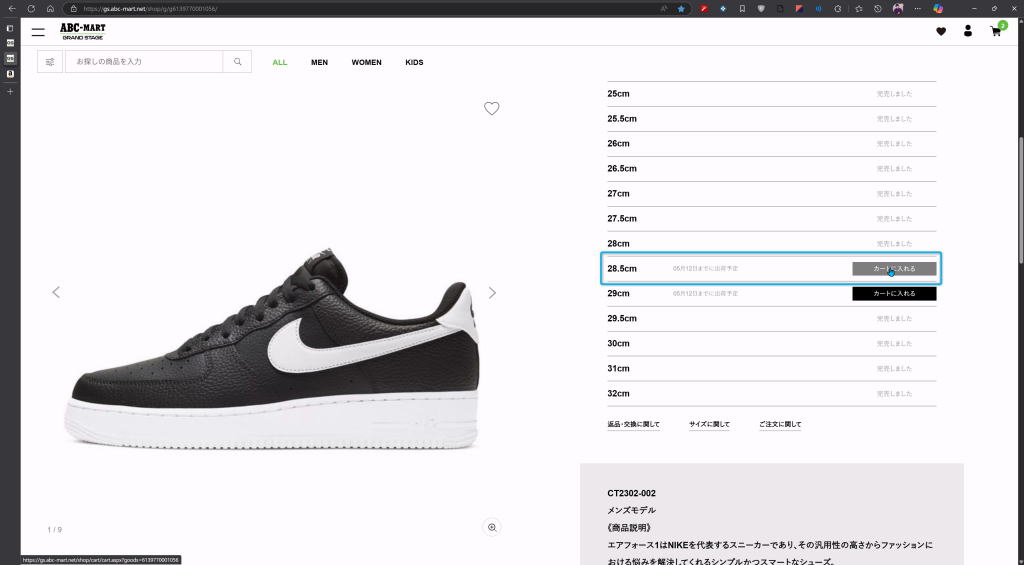
Task: Open the account profile icon in header
Action: click(968, 31)
